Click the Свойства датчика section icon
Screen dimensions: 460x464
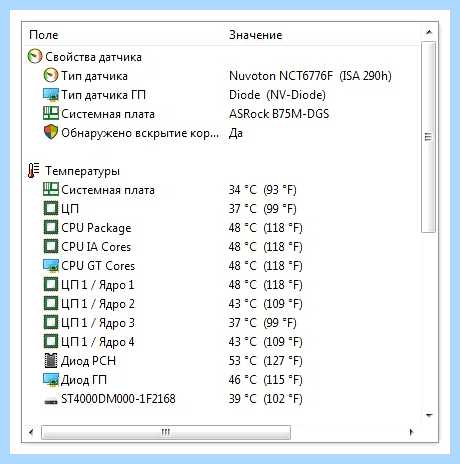(35, 57)
